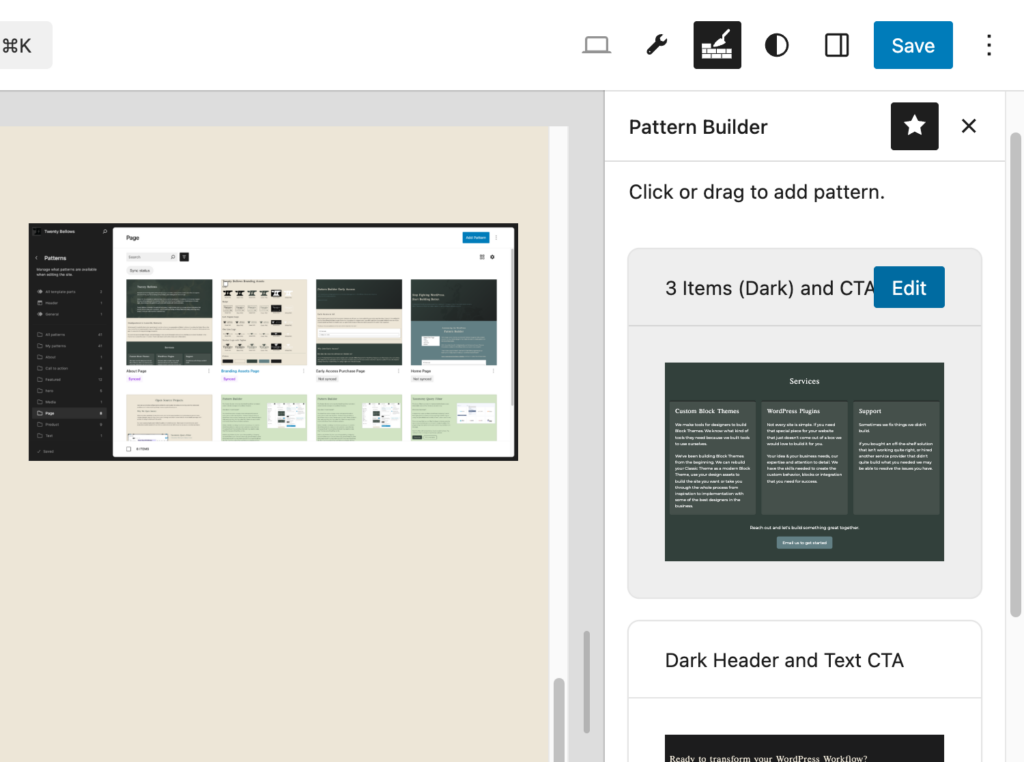Image resolution: width=1024 pixels, height=762 pixels.
Task: Click the editor canvas vertical scrollbar
Action: tap(559, 720)
